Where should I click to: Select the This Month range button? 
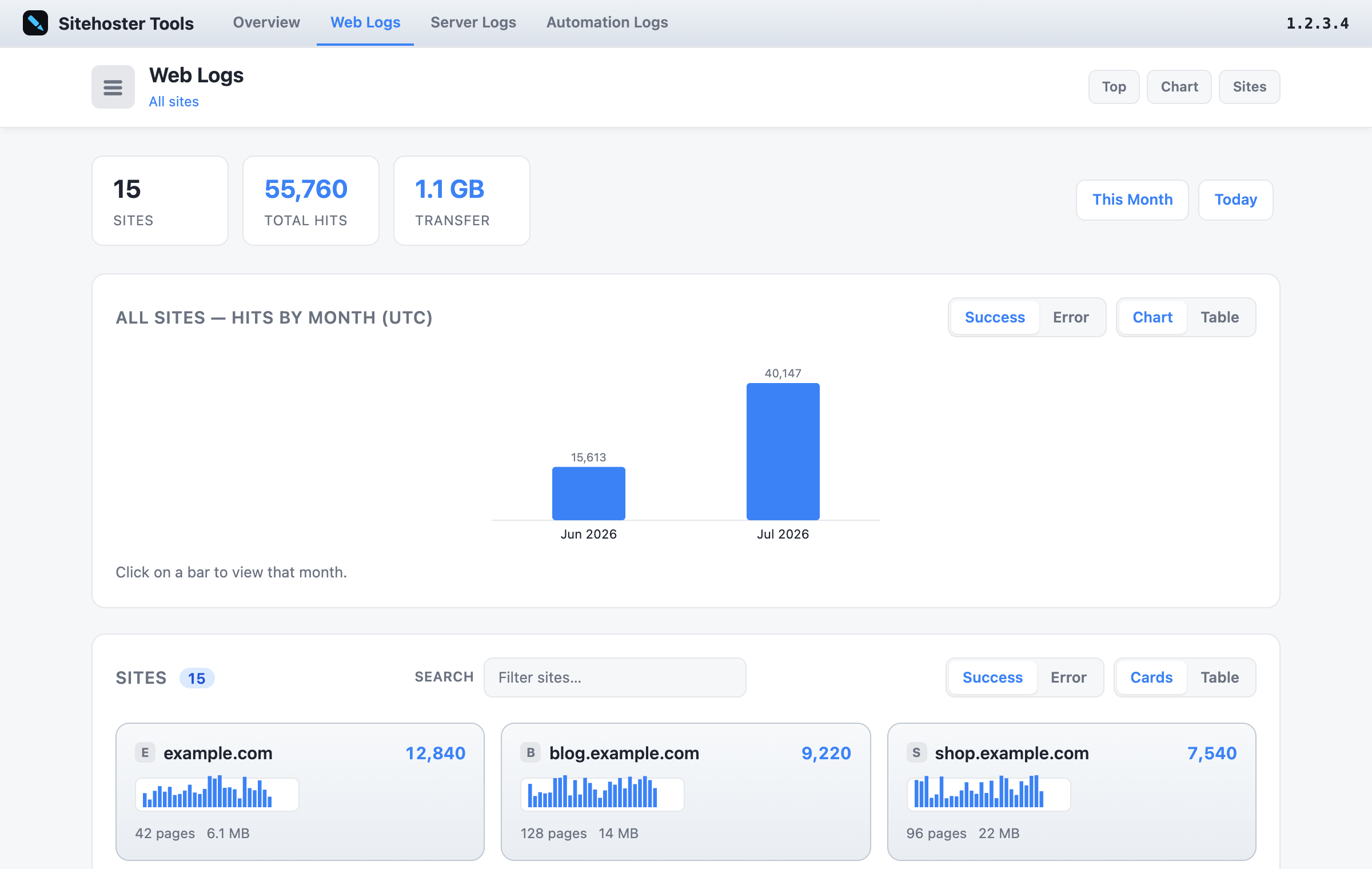click(1132, 200)
